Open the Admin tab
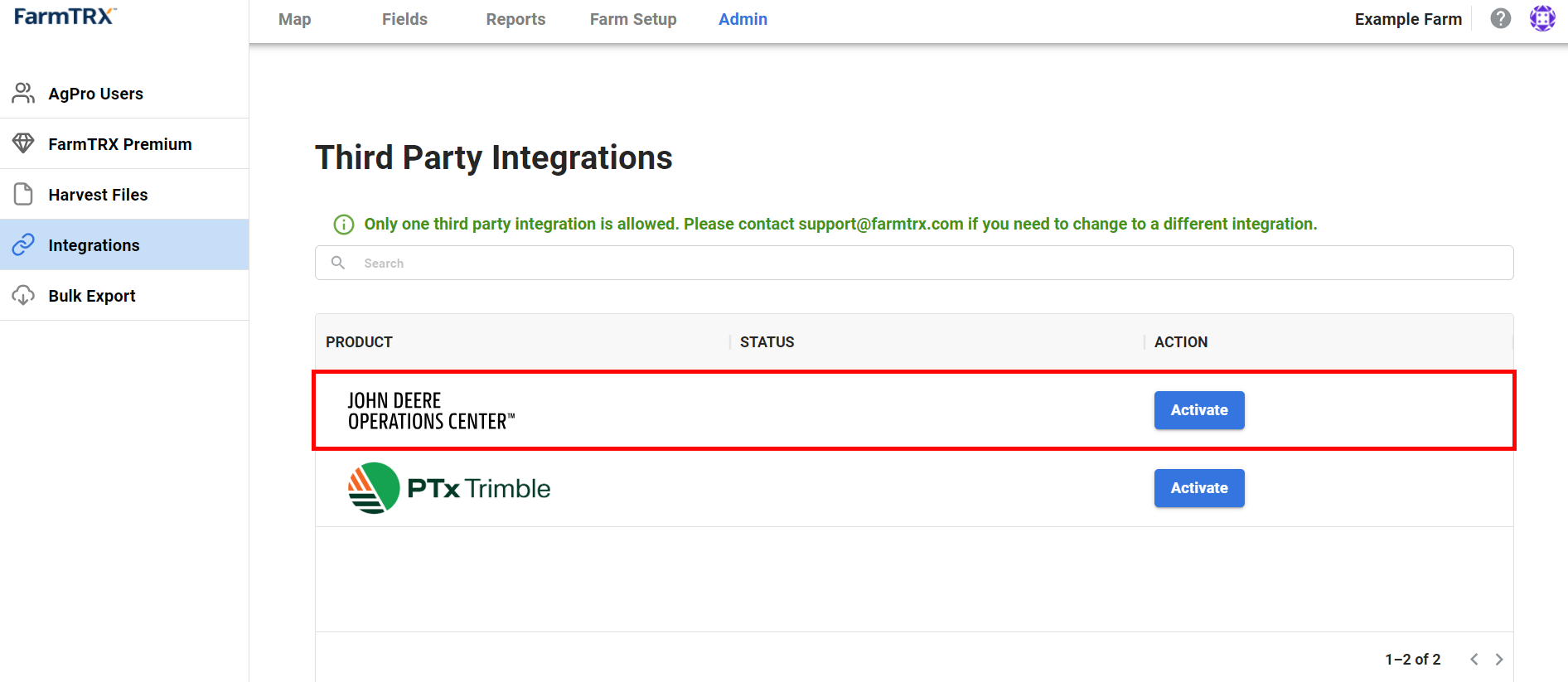This screenshot has width=1568, height=682. pyautogui.click(x=743, y=19)
